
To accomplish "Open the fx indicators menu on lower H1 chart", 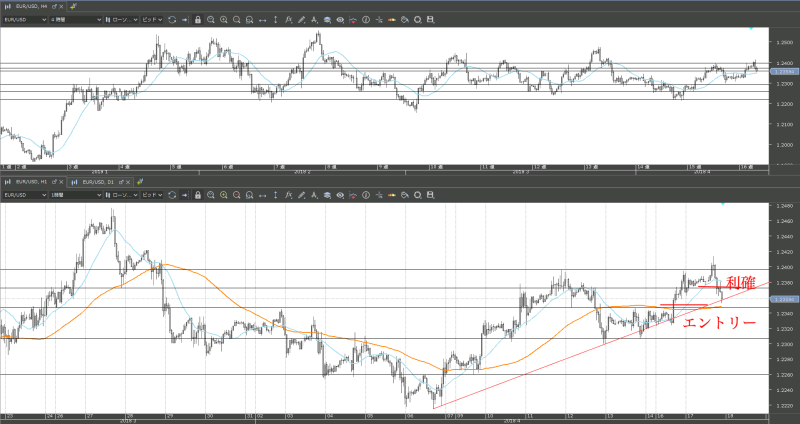I will [288, 195].
